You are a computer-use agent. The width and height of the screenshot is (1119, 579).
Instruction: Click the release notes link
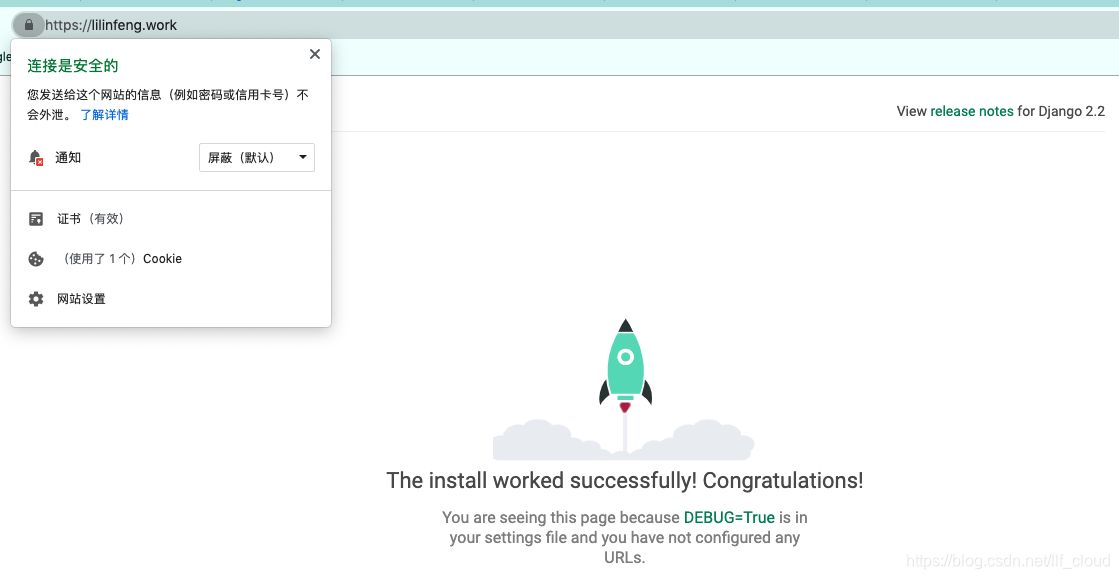971,111
